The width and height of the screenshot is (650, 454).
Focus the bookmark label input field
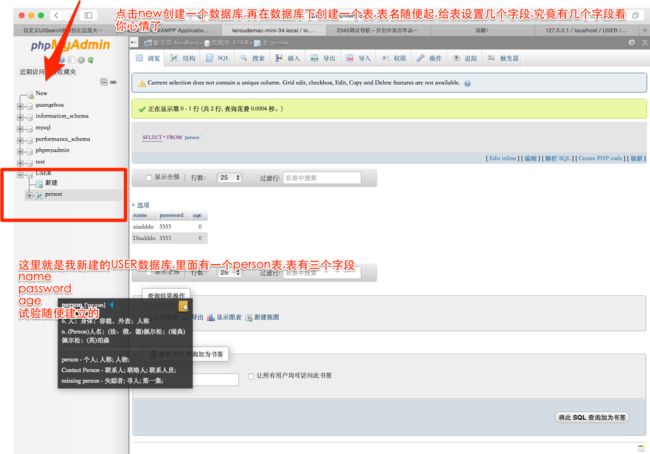click(216, 379)
